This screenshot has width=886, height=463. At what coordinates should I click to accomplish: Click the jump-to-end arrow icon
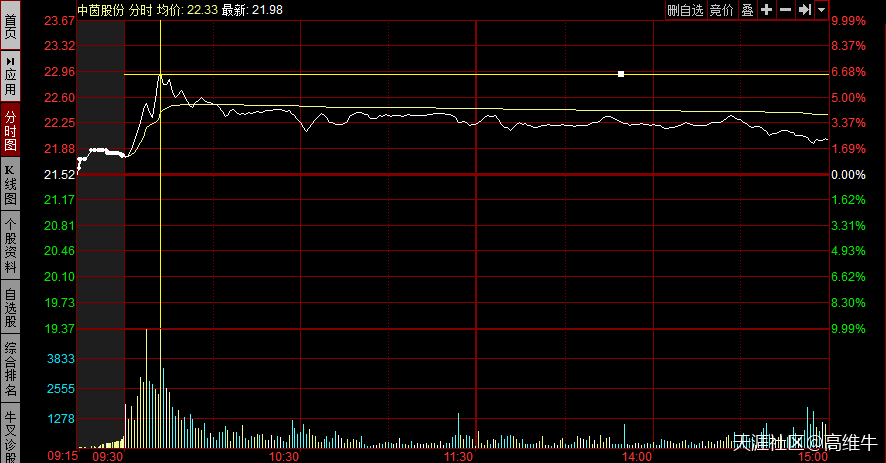coord(803,9)
